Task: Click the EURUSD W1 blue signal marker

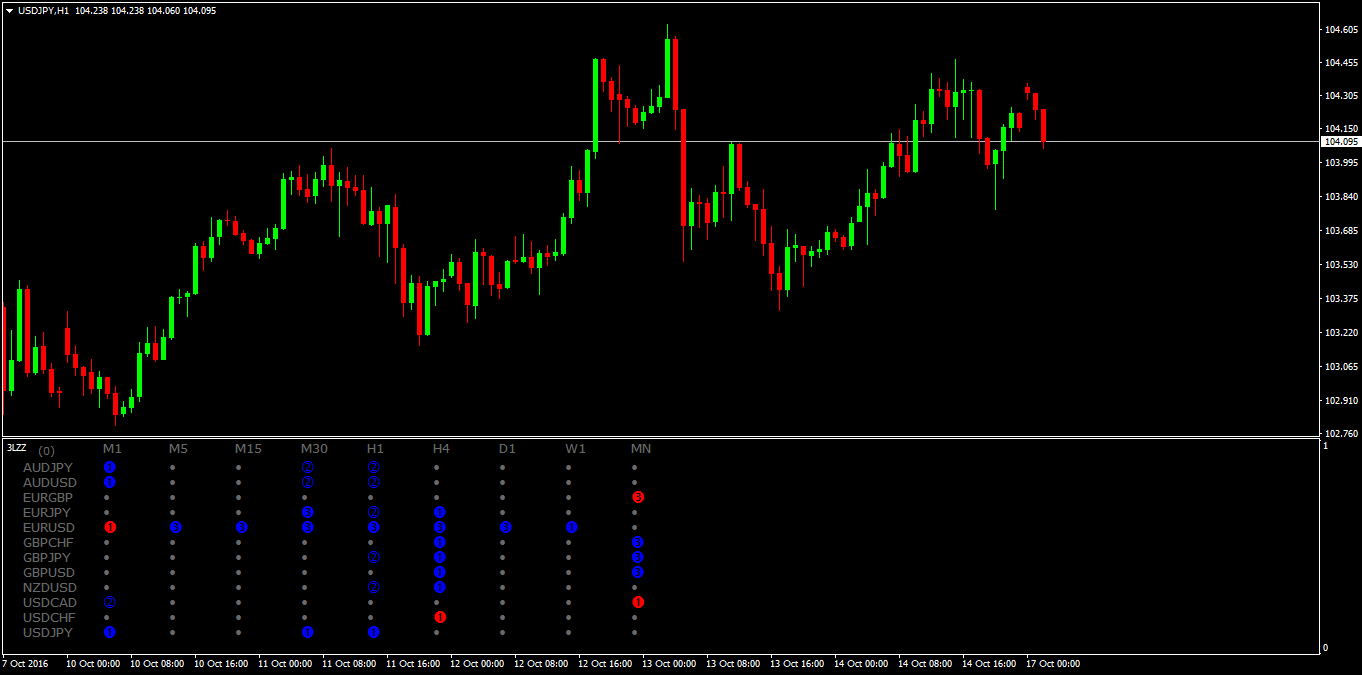Action: tap(572, 527)
